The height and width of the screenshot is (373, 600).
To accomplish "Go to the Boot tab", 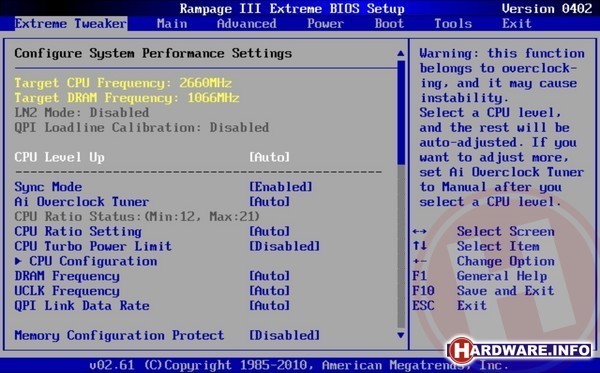I will click(x=389, y=24).
